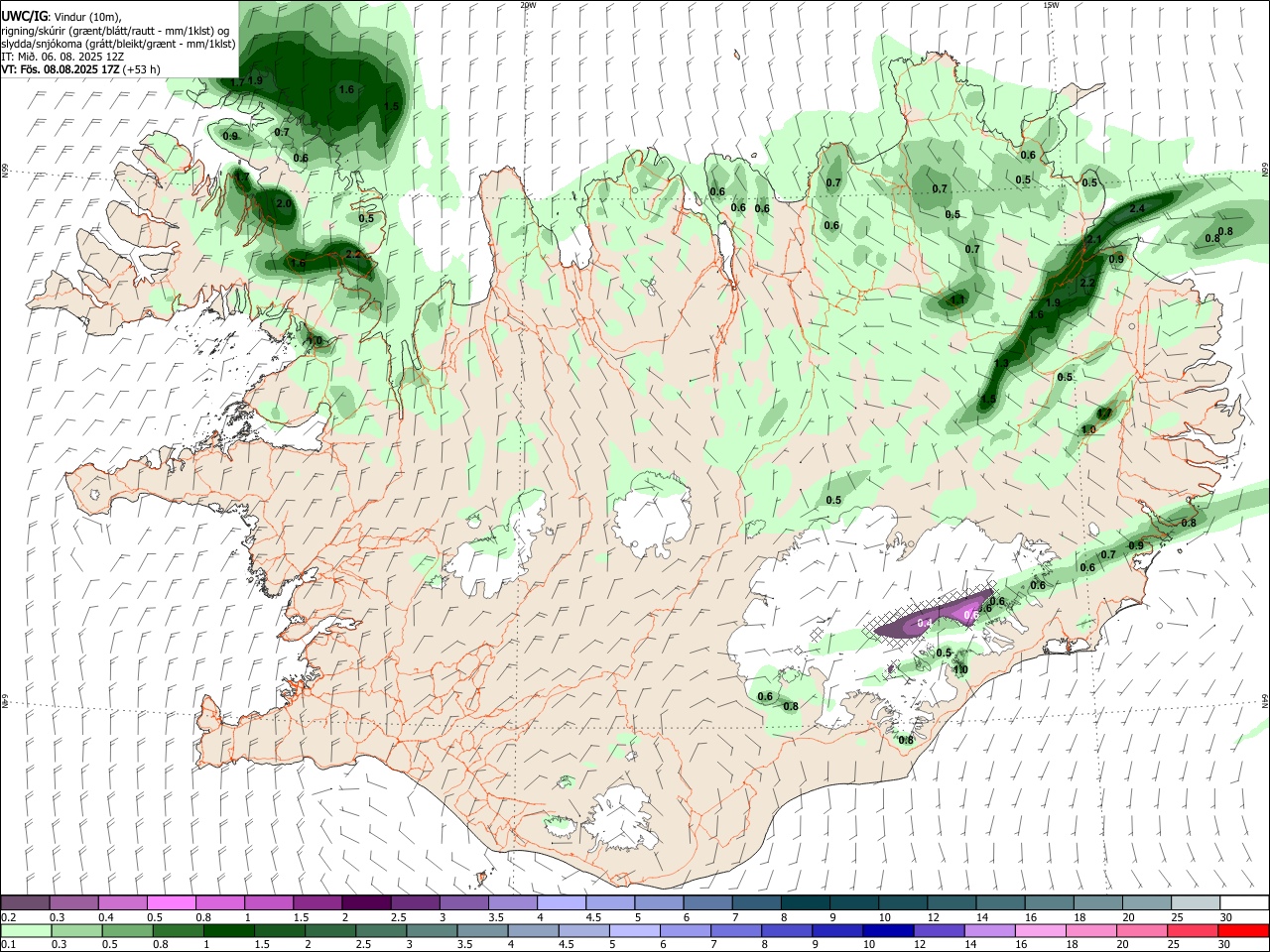Image resolution: width=1270 pixels, height=952 pixels.
Task: Select the navy blue rain swatch labeled 10
Action: [887, 930]
